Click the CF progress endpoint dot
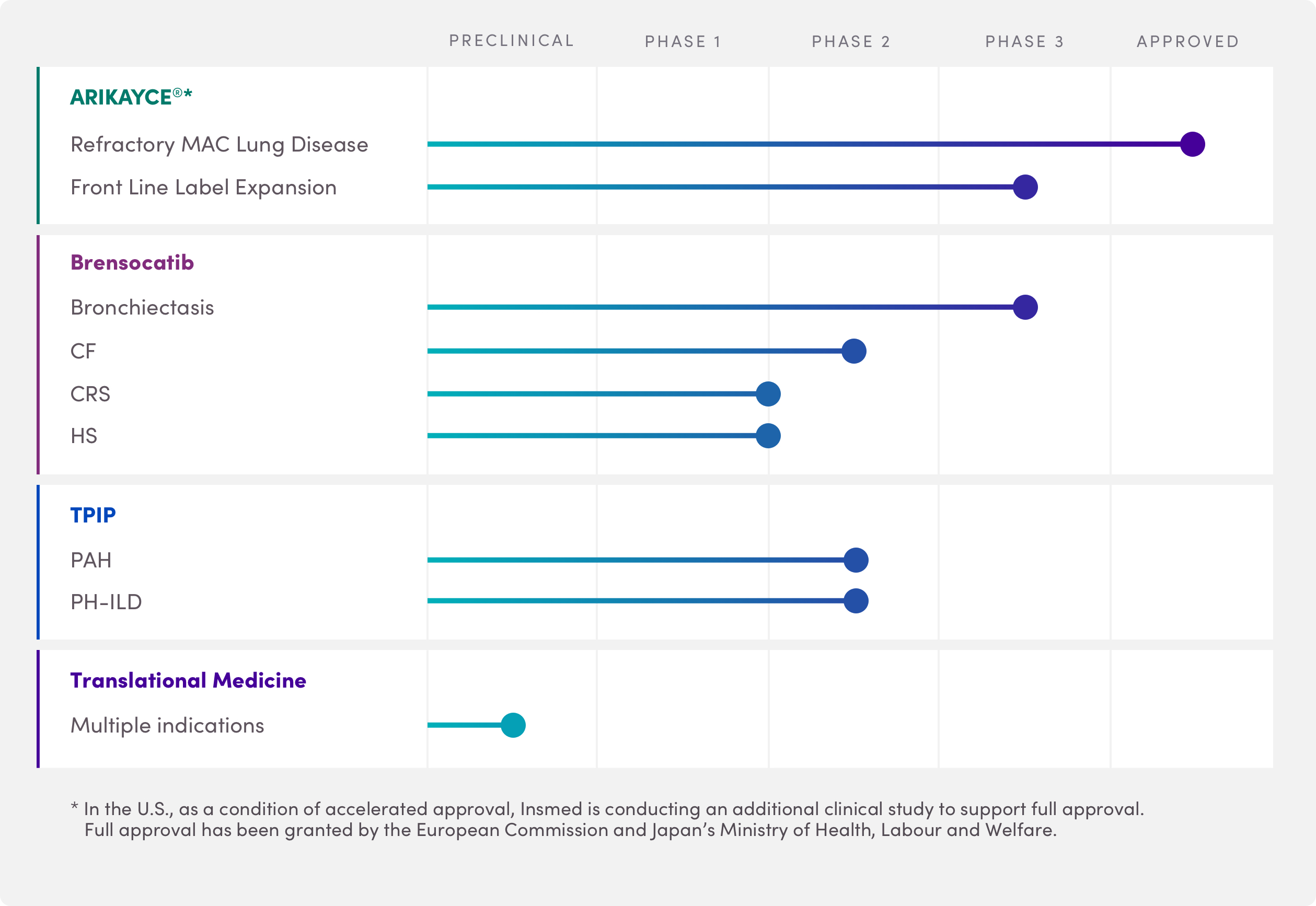This screenshot has height=906, width=1316. [853, 352]
